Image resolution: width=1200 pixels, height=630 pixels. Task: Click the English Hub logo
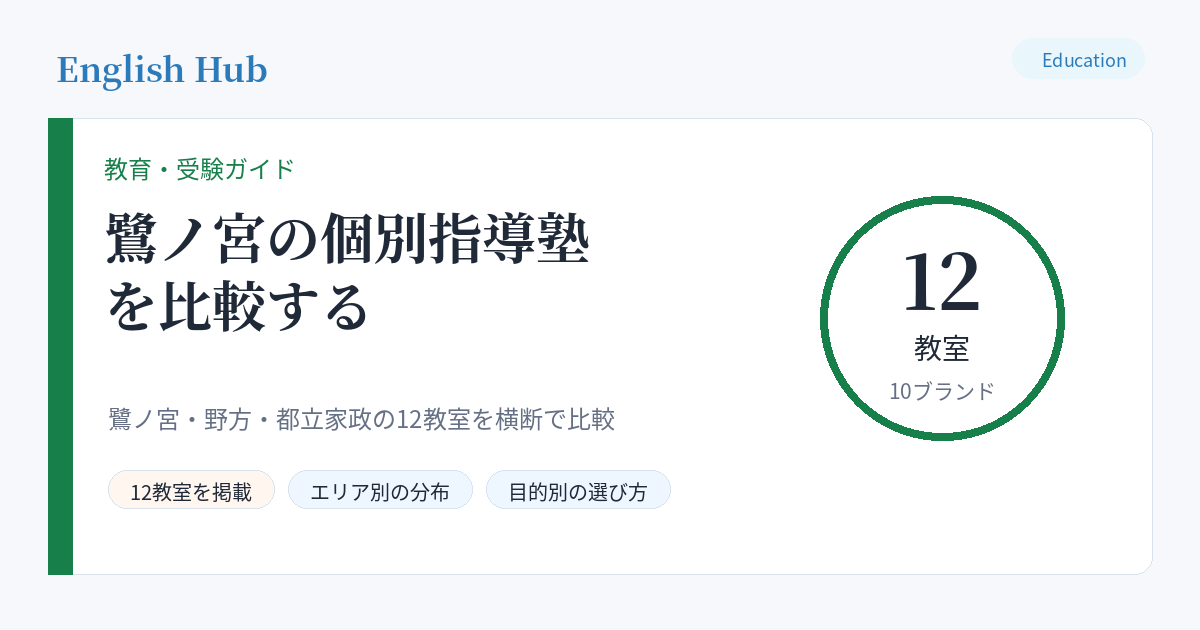(x=162, y=70)
